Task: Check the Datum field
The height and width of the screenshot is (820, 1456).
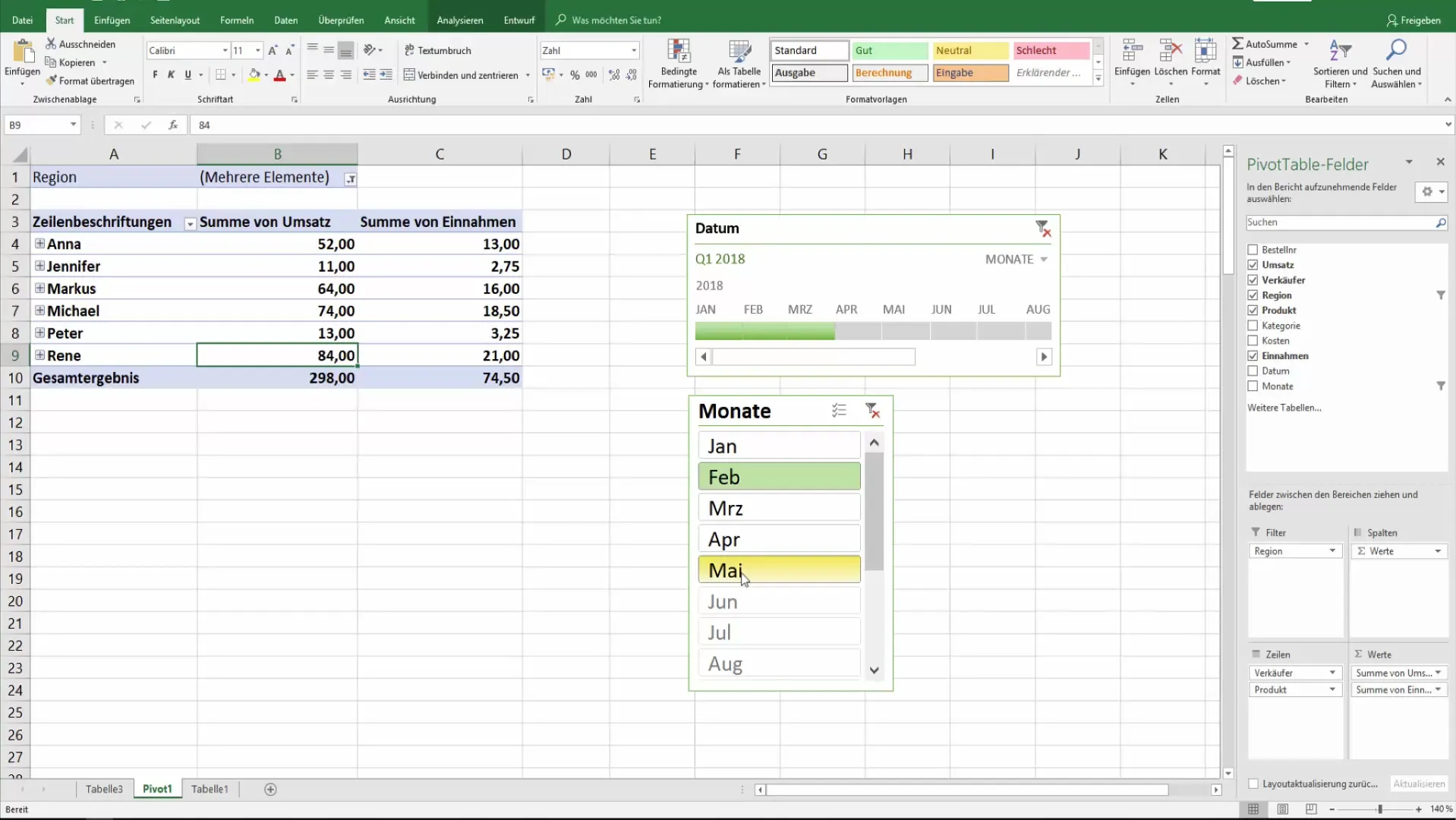Action: (x=1253, y=371)
